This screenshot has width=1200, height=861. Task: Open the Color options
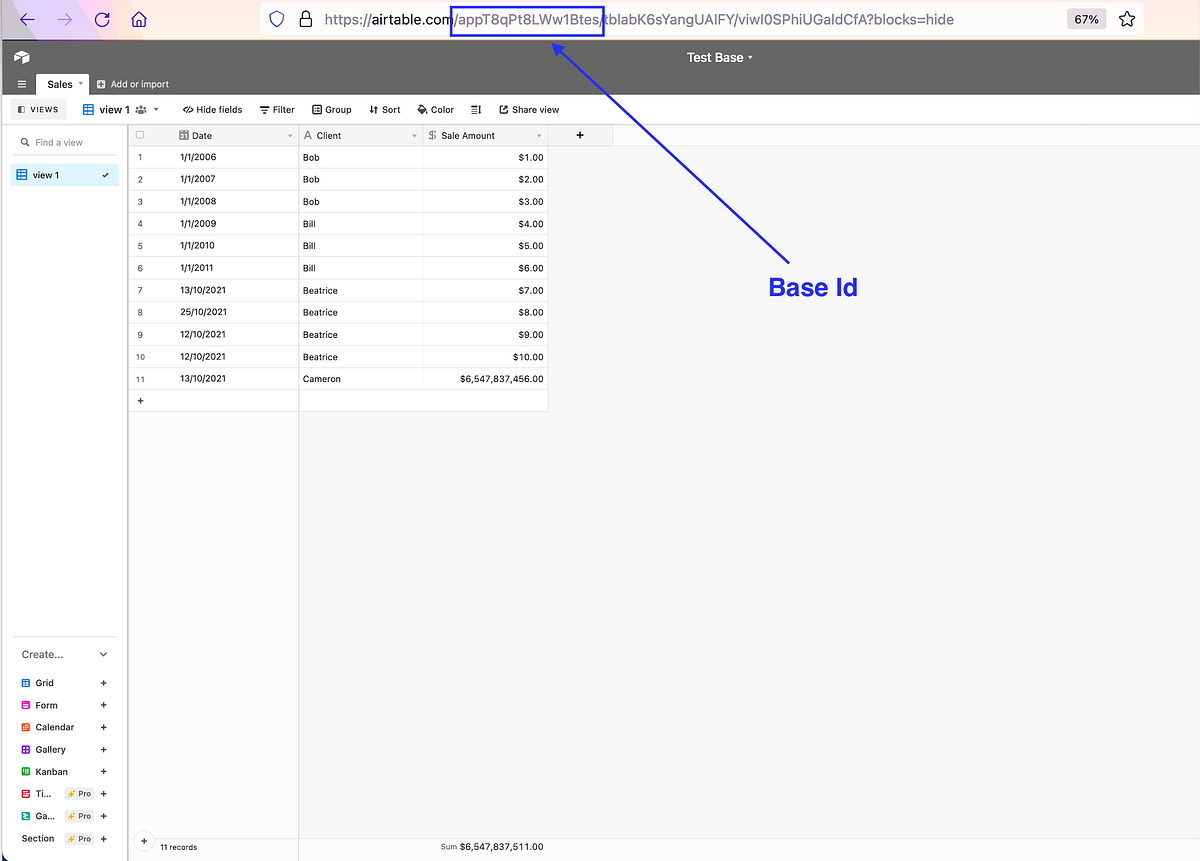(x=435, y=109)
